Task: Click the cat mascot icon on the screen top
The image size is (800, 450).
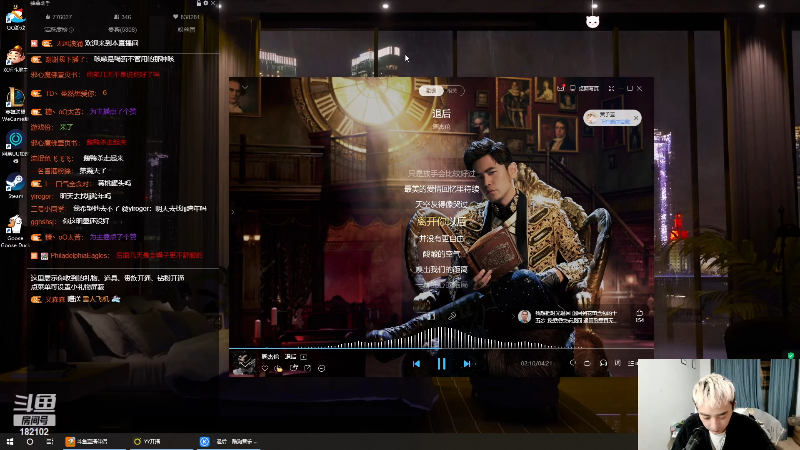Action: [x=592, y=21]
